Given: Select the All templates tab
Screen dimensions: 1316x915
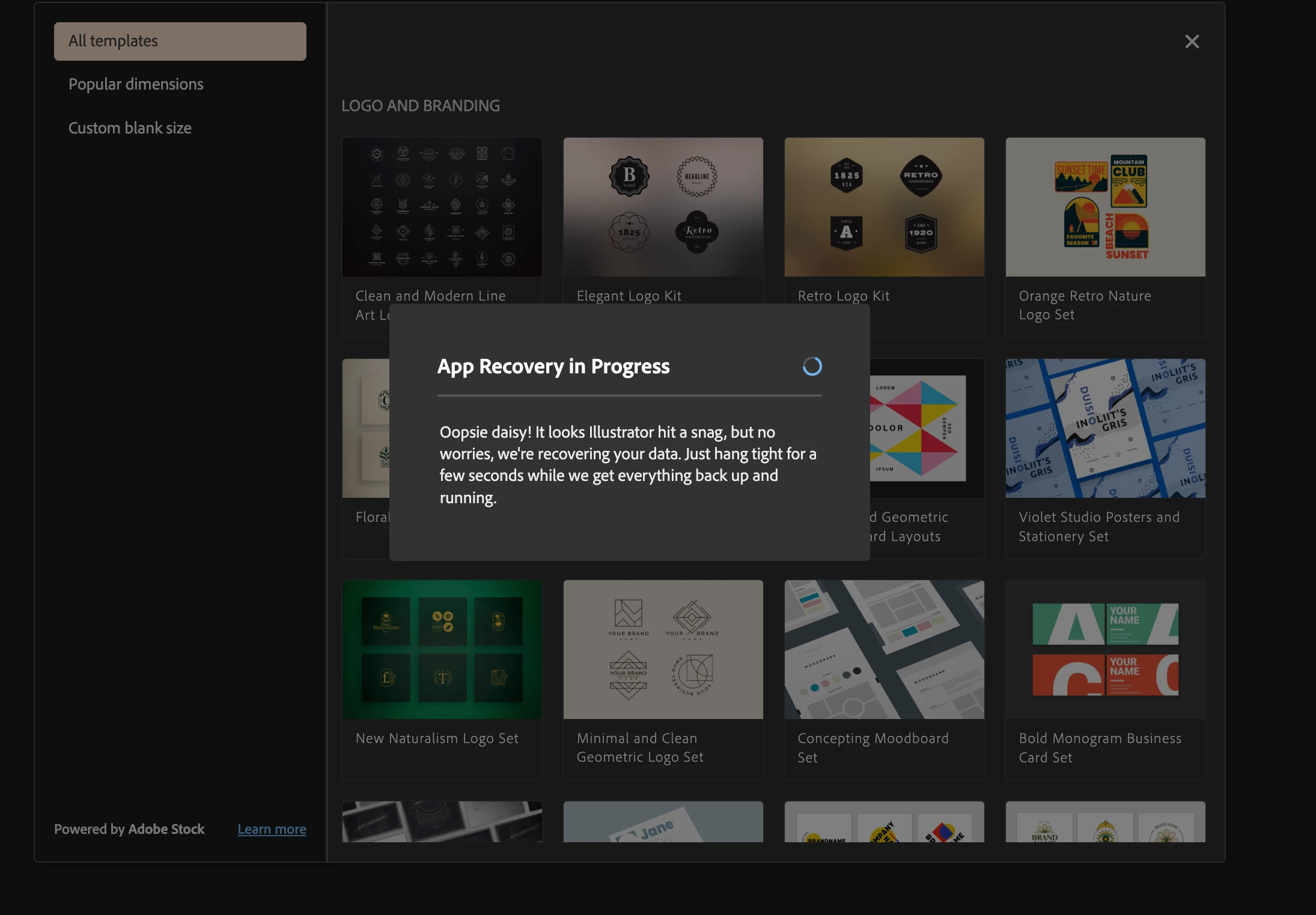Looking at the screenshot, I should (x=180, y=41).
